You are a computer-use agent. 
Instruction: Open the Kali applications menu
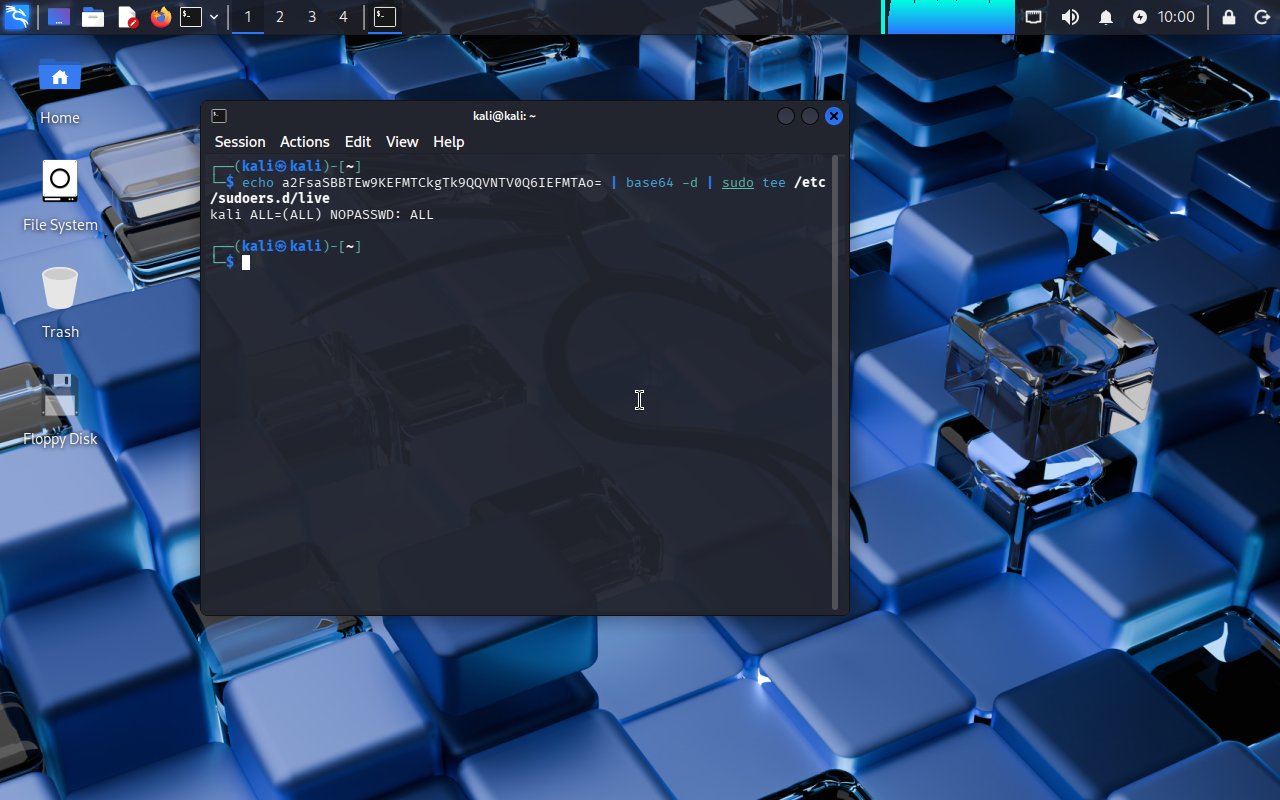point(17,17)
